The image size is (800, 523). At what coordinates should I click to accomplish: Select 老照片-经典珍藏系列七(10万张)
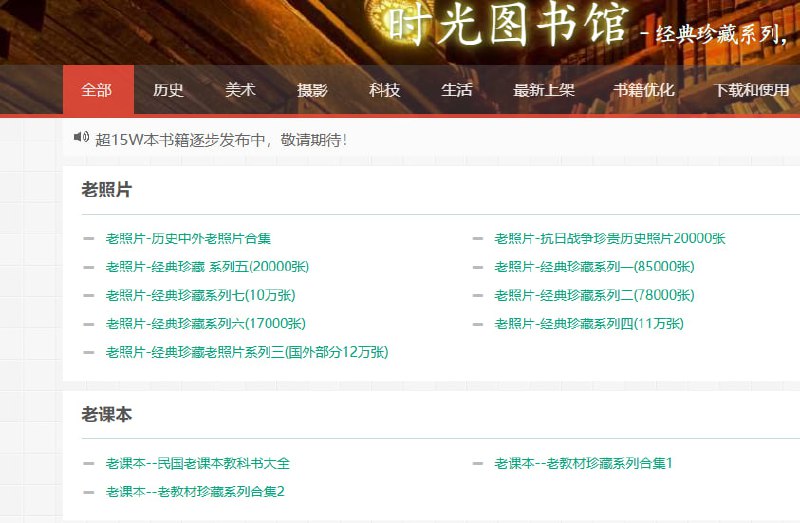click(x=200, y=296)
